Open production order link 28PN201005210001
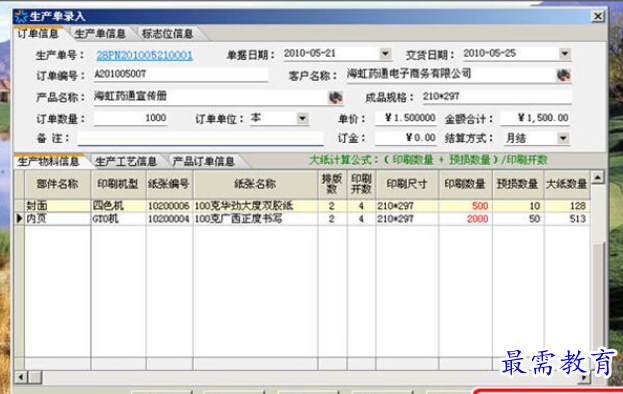This screenshot has height=394, width=623. pyautogui.click(x=145, y=55)
